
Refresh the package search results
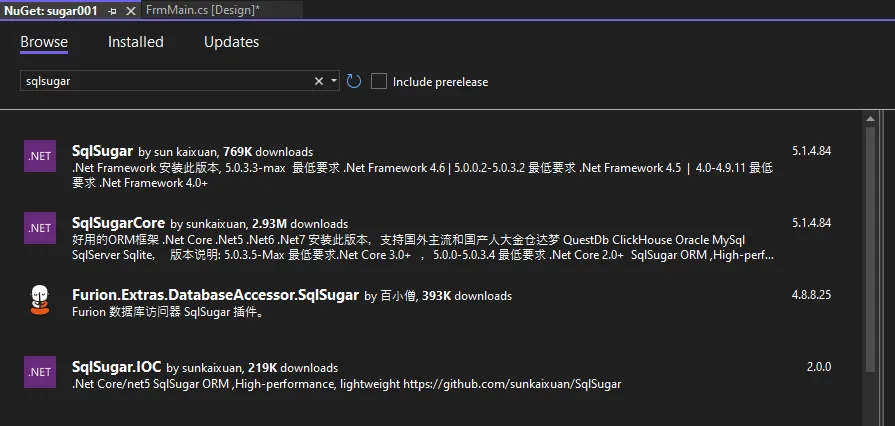click(354, 81)
